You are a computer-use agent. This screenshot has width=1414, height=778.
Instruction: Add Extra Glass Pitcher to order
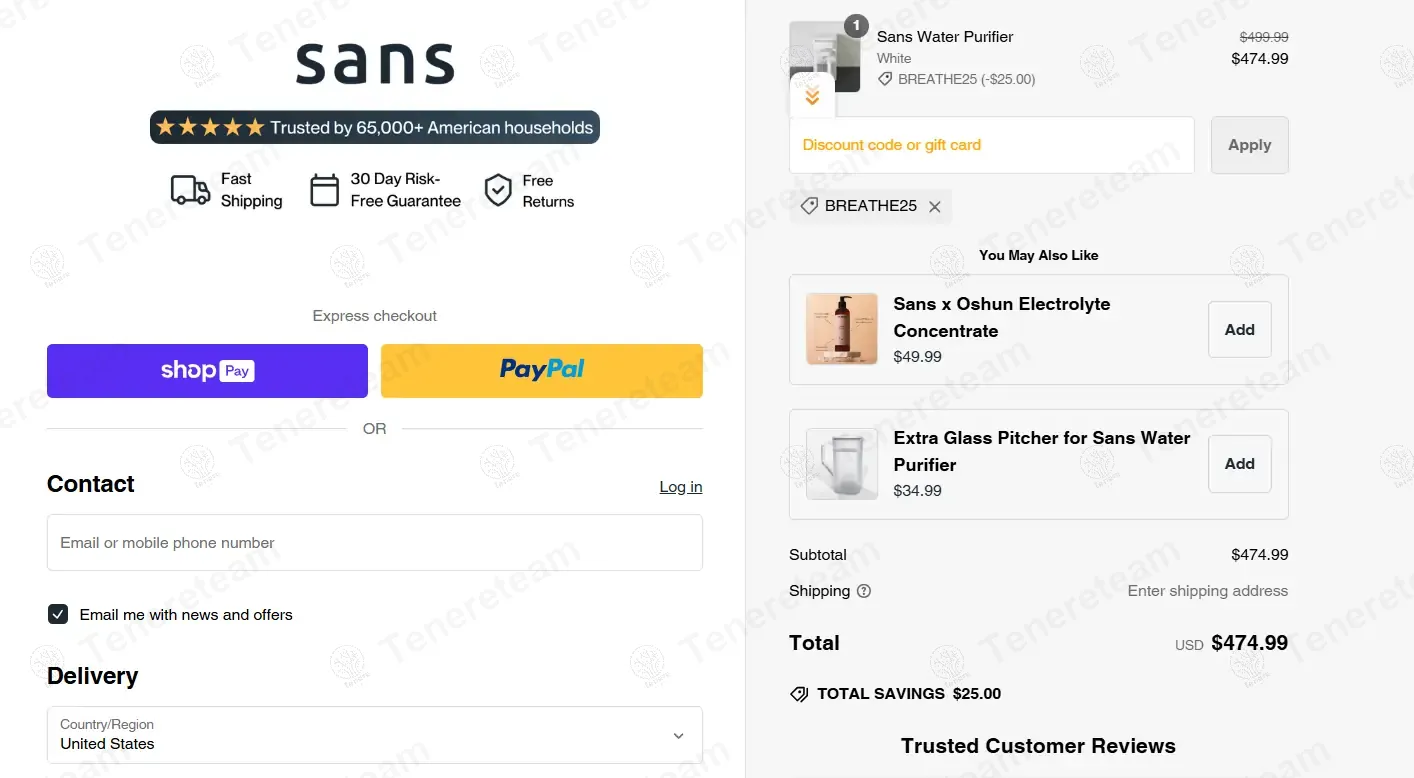pos(1239,464)
